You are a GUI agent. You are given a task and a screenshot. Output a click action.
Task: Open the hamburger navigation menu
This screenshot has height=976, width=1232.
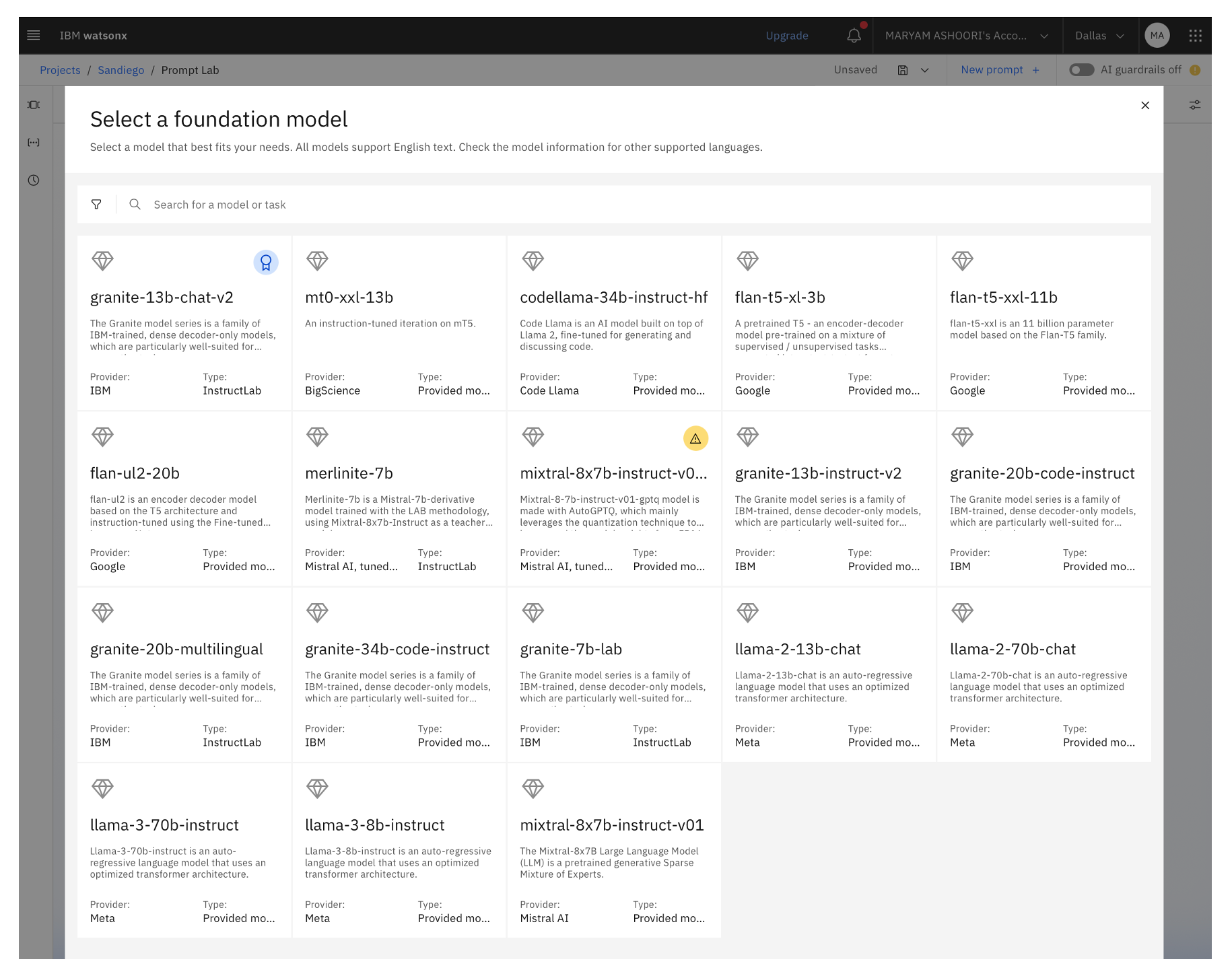coord(33,35)
